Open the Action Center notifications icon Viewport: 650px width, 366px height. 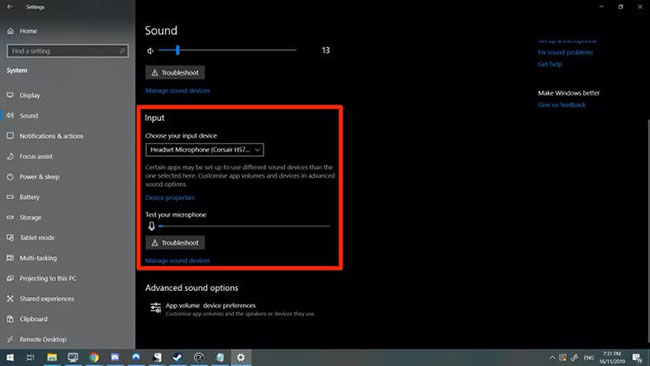click(x=637, y=358)
